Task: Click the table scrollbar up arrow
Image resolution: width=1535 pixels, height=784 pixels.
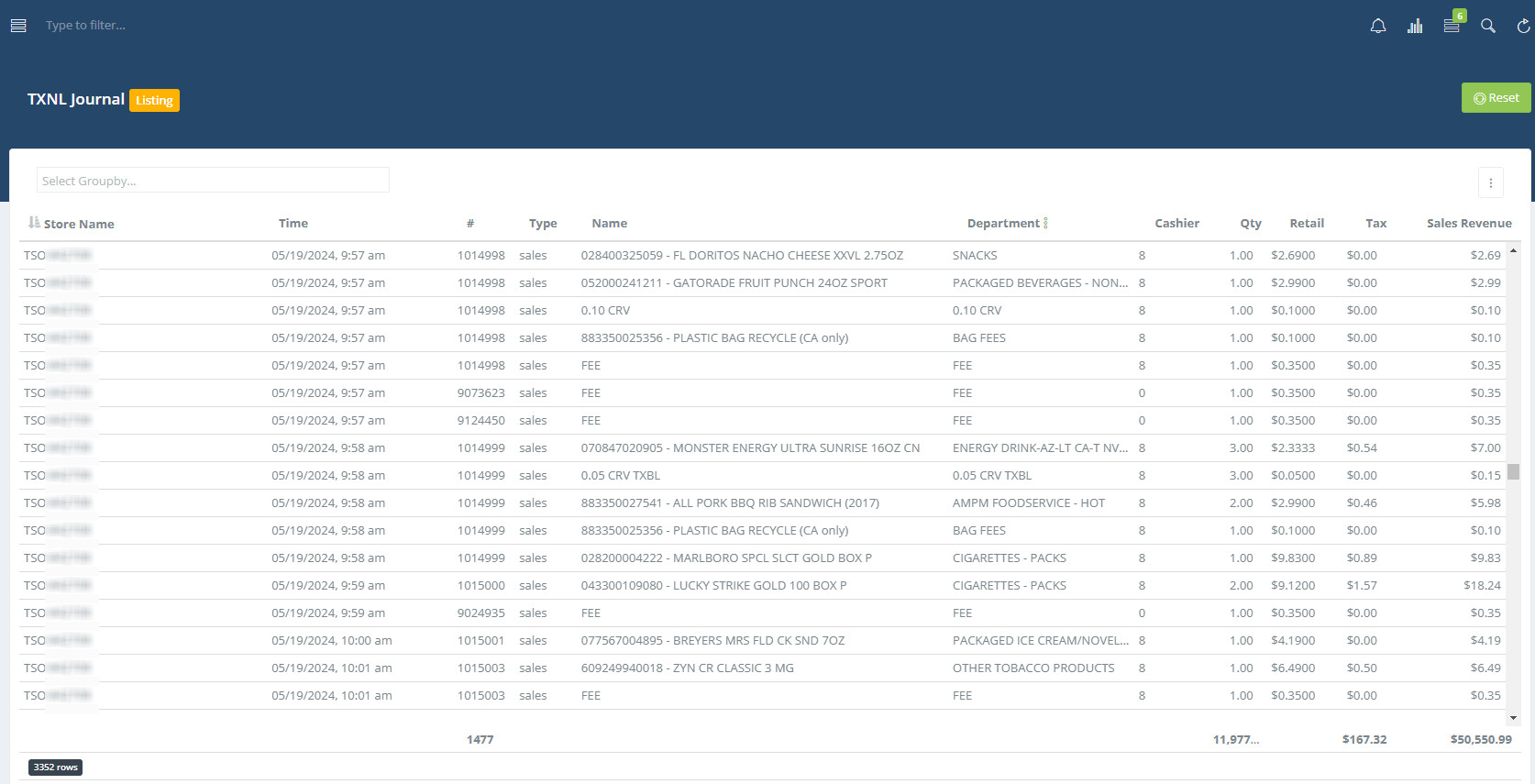Action: coord(1513,250)
